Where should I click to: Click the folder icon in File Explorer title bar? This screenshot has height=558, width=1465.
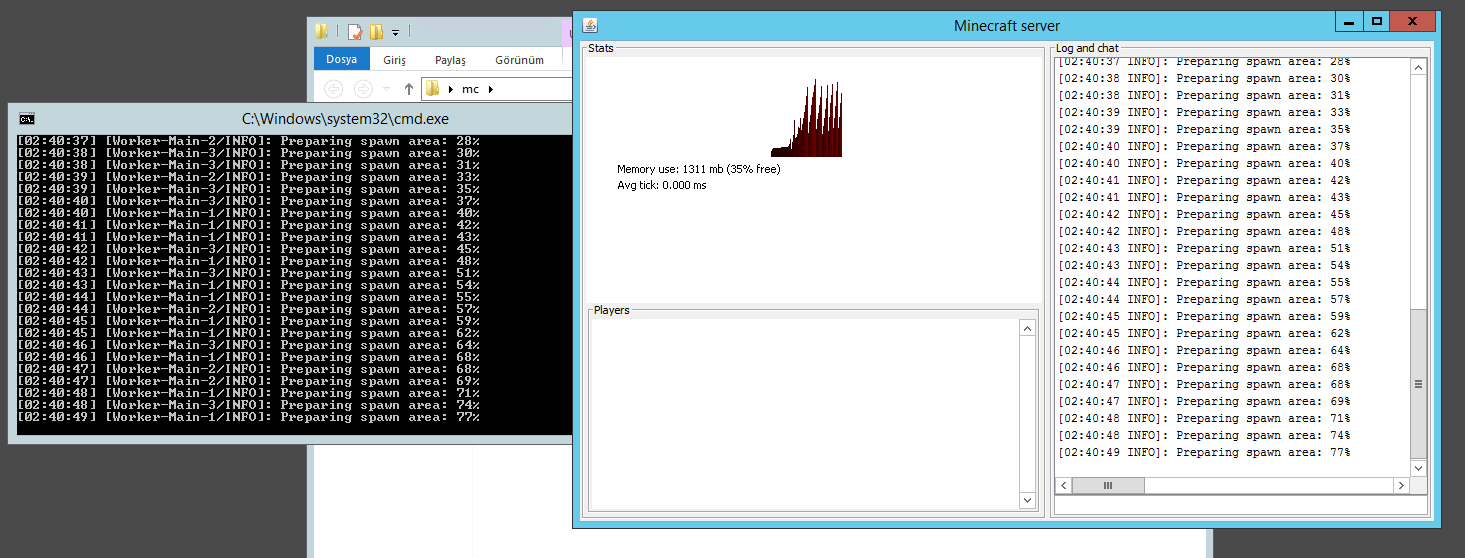pyautogui.click(x=322, y=31)
